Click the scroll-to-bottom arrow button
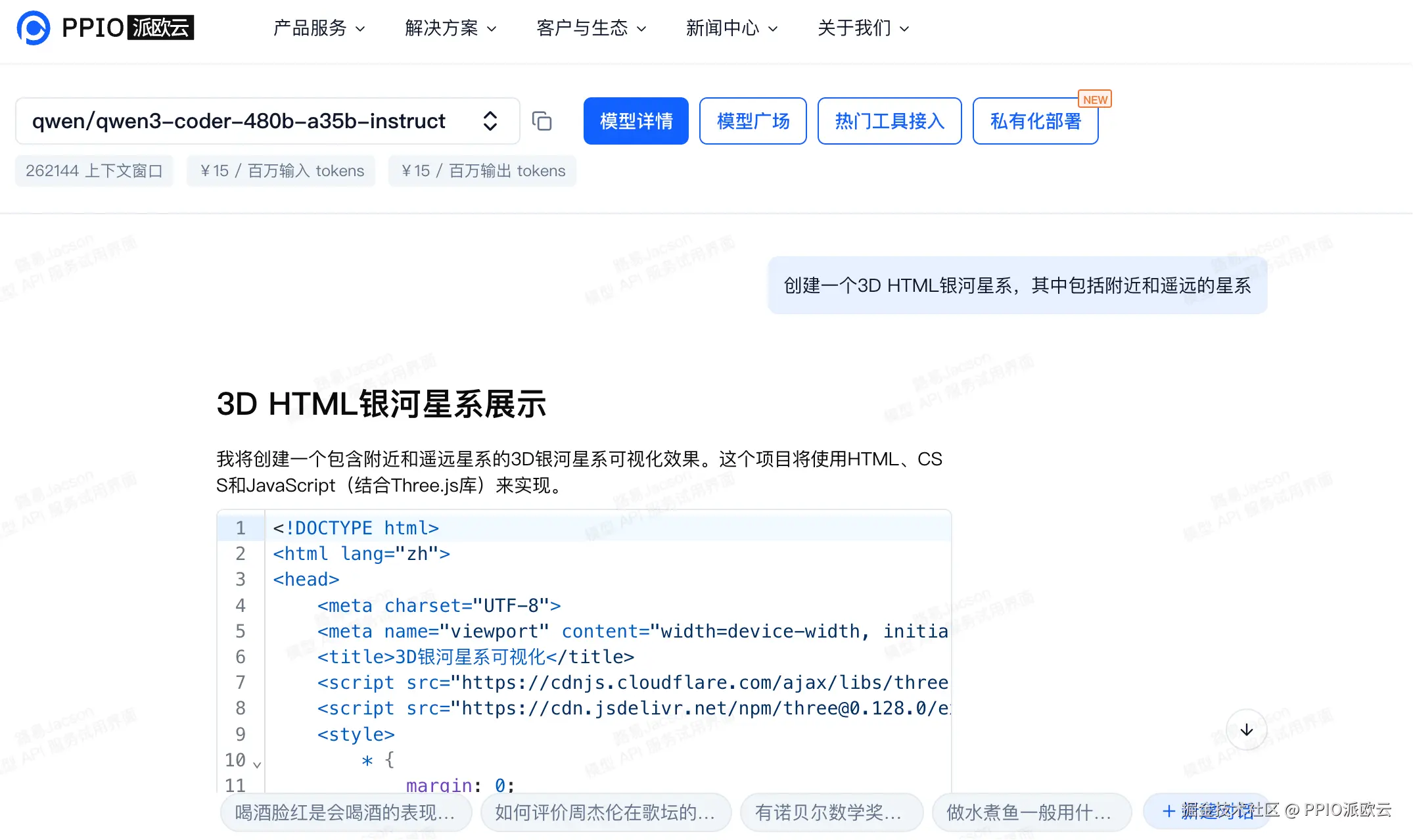Image resolution: width=1413 pixels, height=840 pixels. coord(1246,730)
